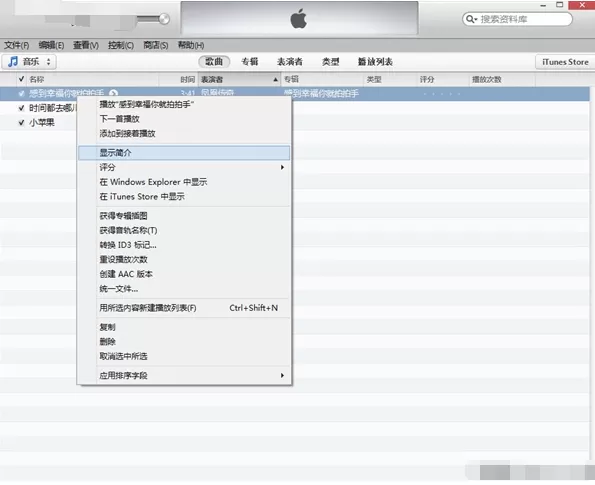Open the 文件(F) menu
The height and width of the screenshot is (485, 595).
click(x=16, y=45)
